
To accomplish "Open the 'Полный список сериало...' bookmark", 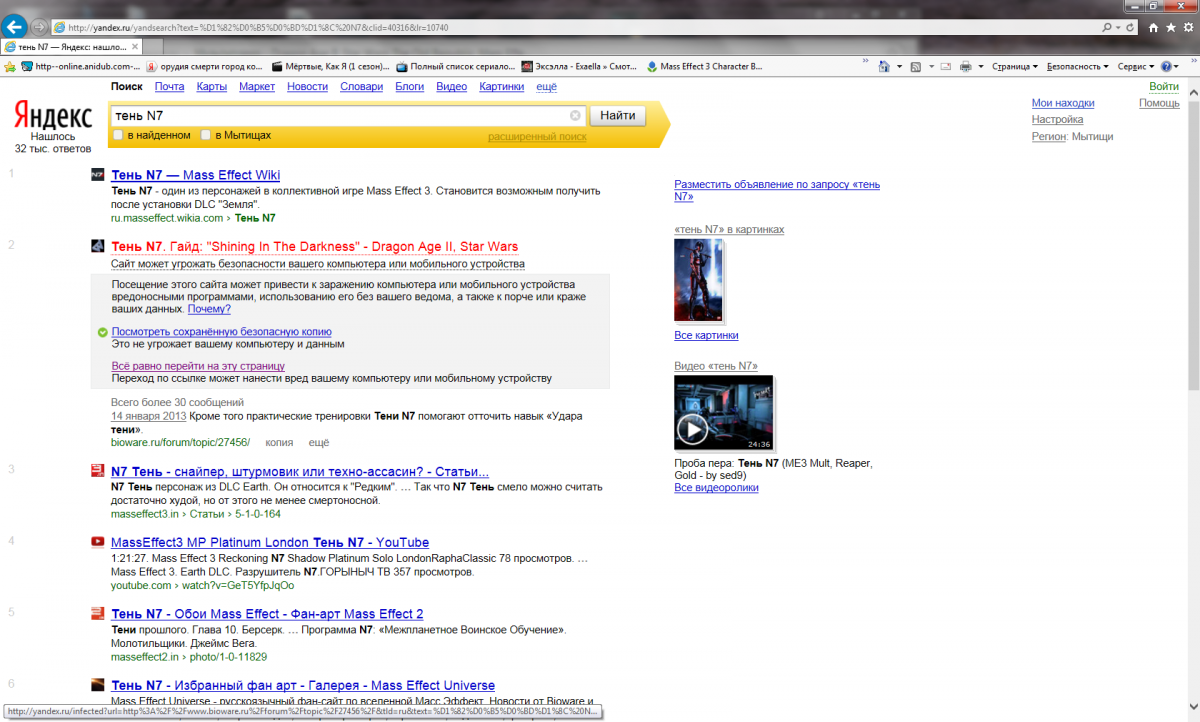I will pos(456,67).
